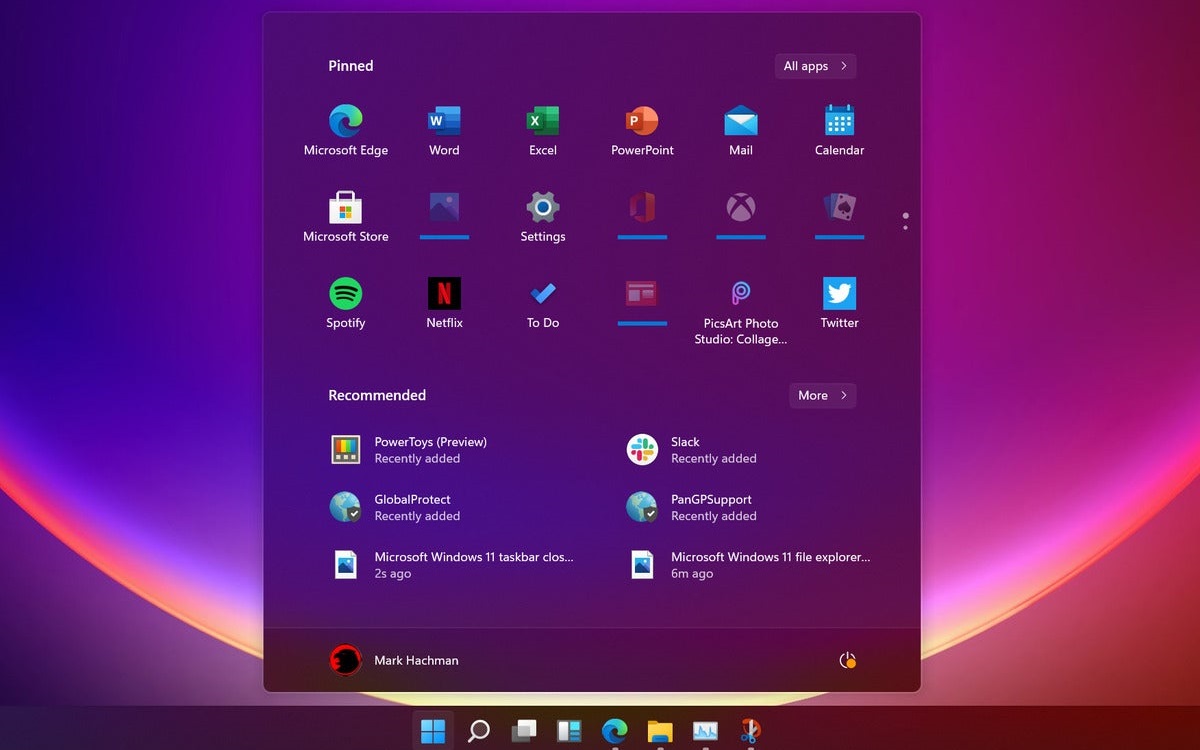
Task: Open Settings from pinned apps
Action: [543, 218]
